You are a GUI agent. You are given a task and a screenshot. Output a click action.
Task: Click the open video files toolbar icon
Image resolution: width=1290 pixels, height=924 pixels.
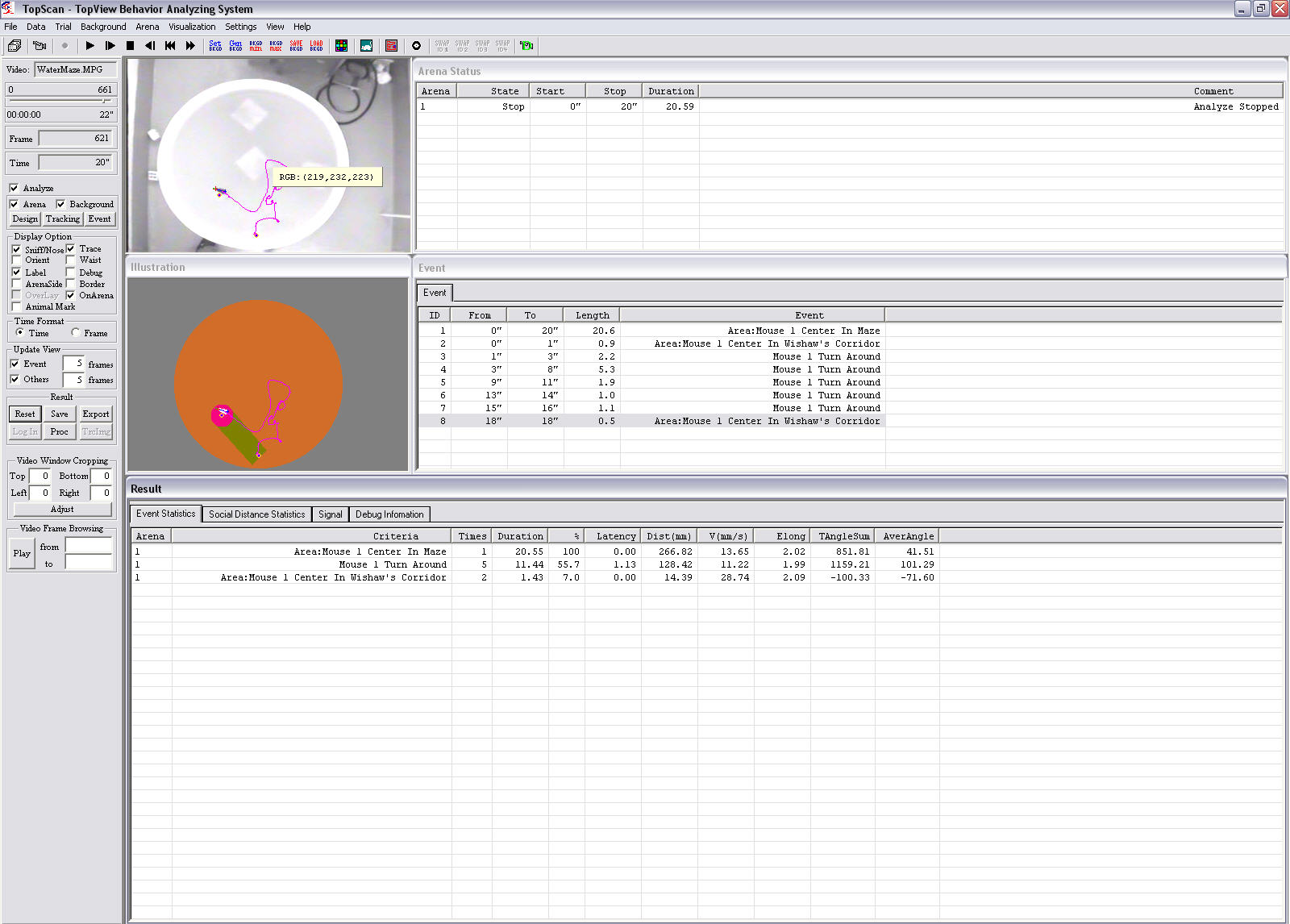(x=15, y=46)
